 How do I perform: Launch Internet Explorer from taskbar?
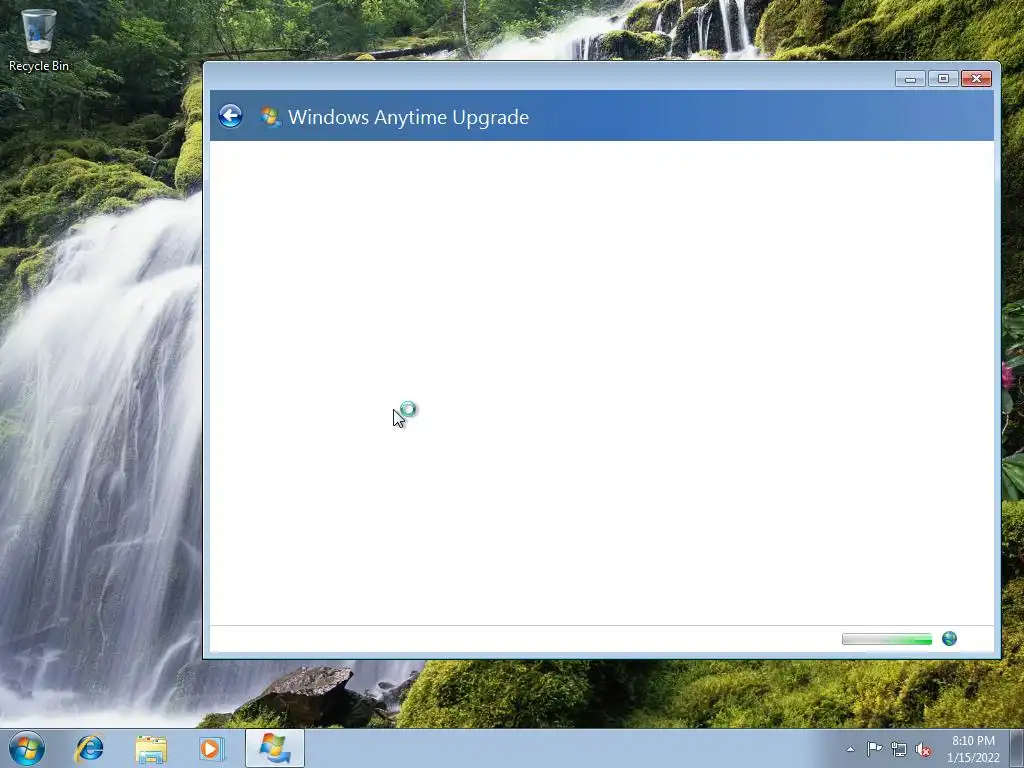(x=89, y=748)
